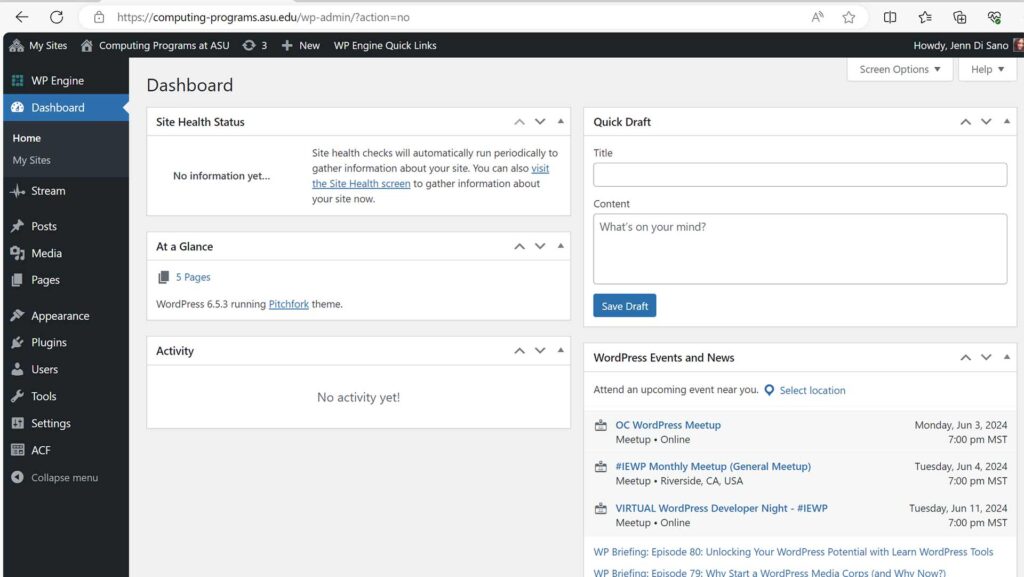Click the Media sidebar icon
This screenshot has width=1024, height=577.
(18, 253)
